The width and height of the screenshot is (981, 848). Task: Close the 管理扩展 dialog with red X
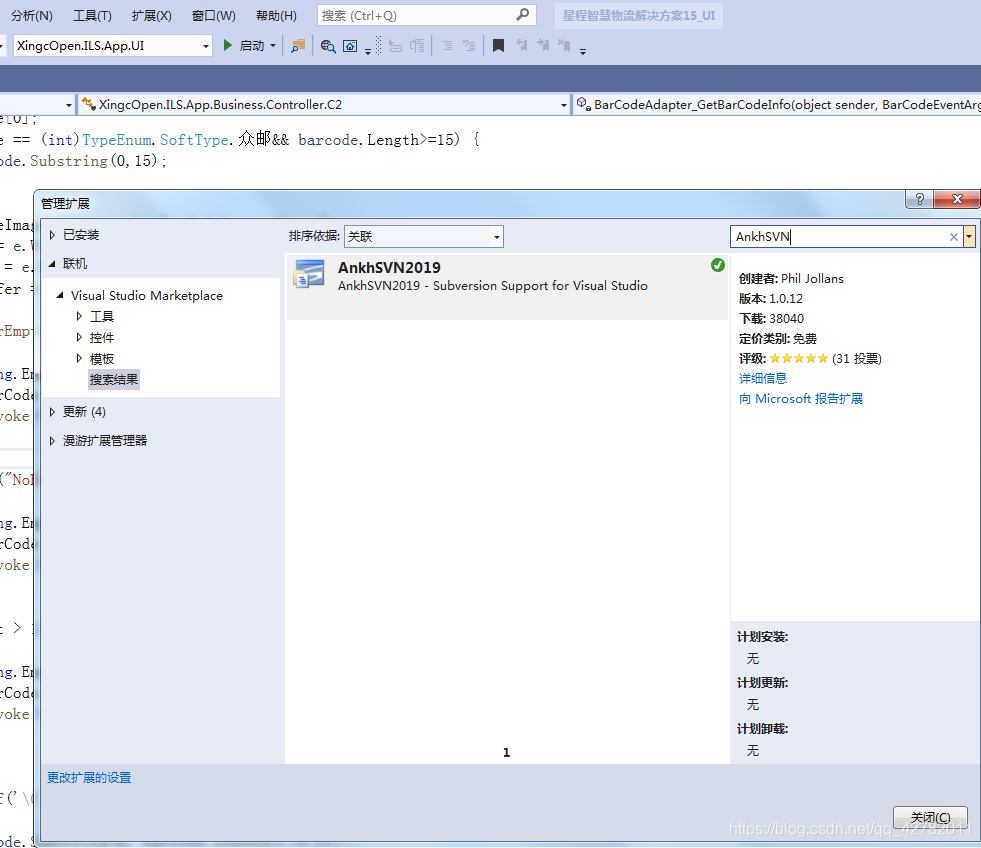tap(957, 199)
